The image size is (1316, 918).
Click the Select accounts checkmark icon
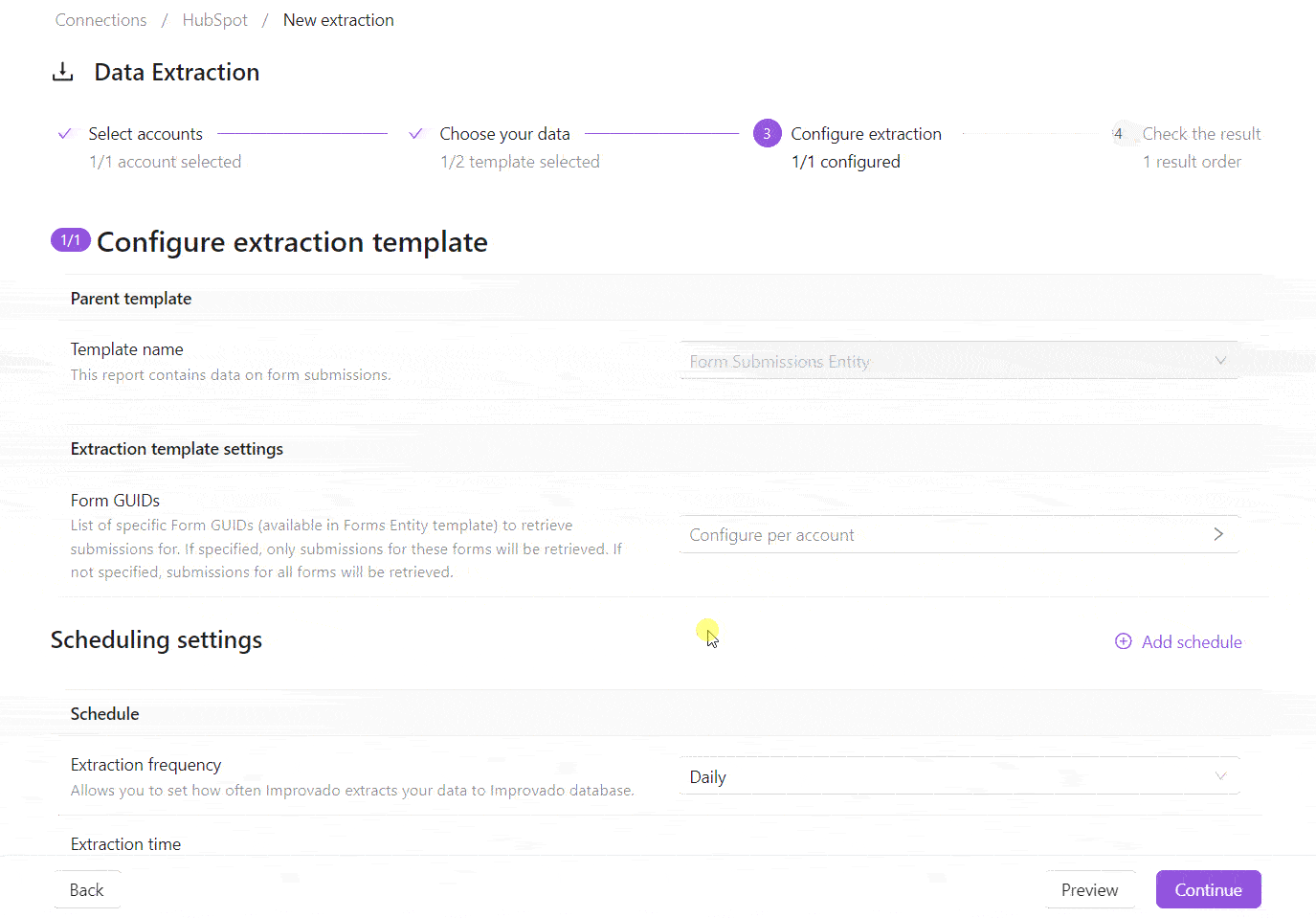pos(65,134)
